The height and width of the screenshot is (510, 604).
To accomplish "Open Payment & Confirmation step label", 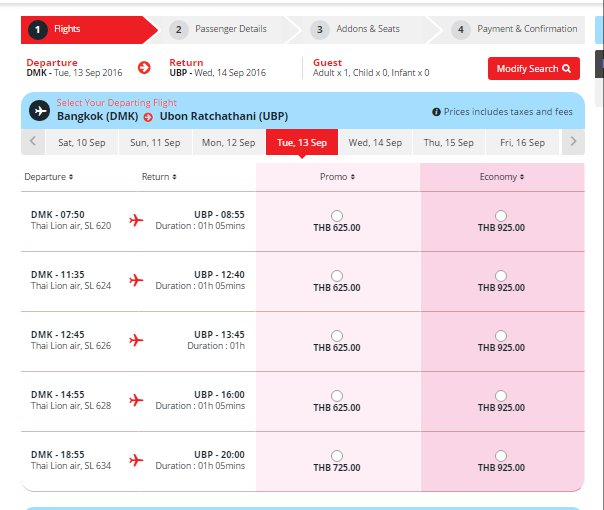I will tap(527, 29).
